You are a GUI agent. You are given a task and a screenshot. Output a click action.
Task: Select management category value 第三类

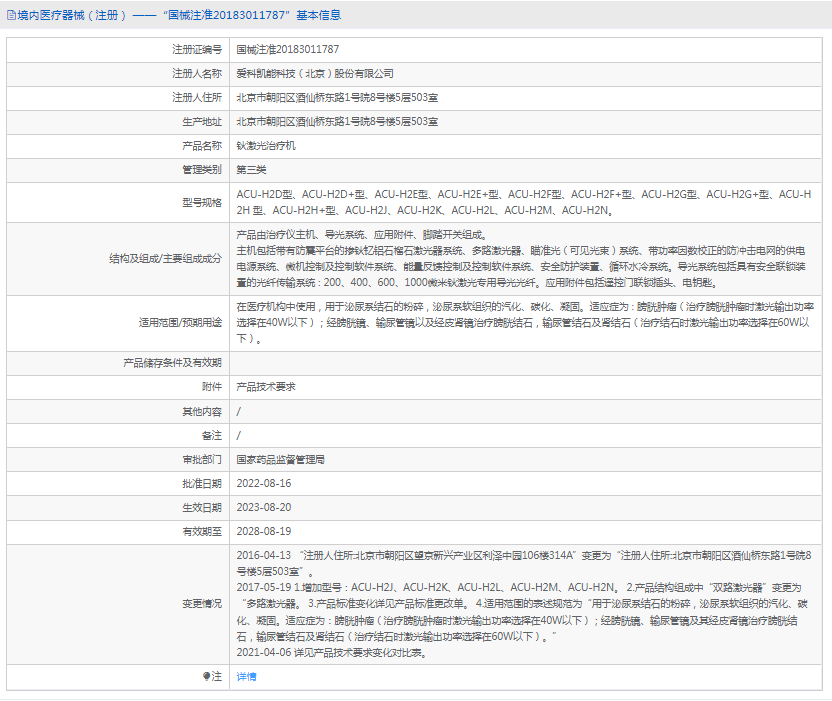click(252, 170)
